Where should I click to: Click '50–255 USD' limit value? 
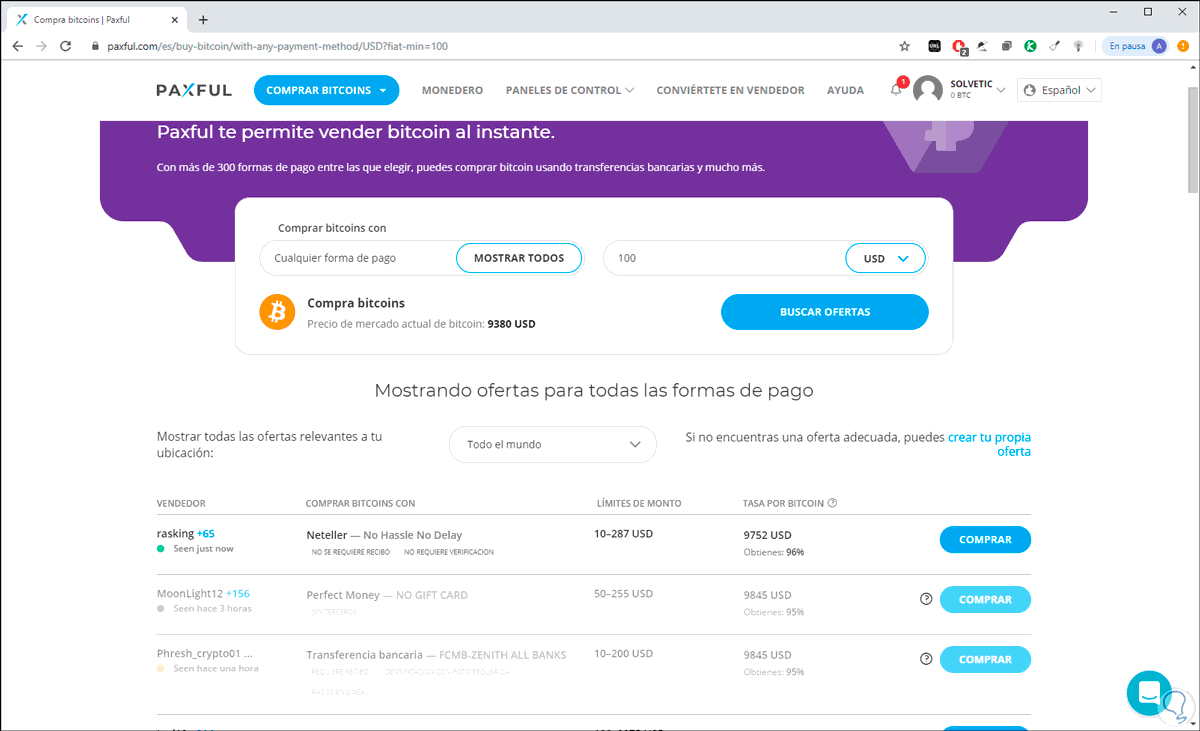point(623,594)
